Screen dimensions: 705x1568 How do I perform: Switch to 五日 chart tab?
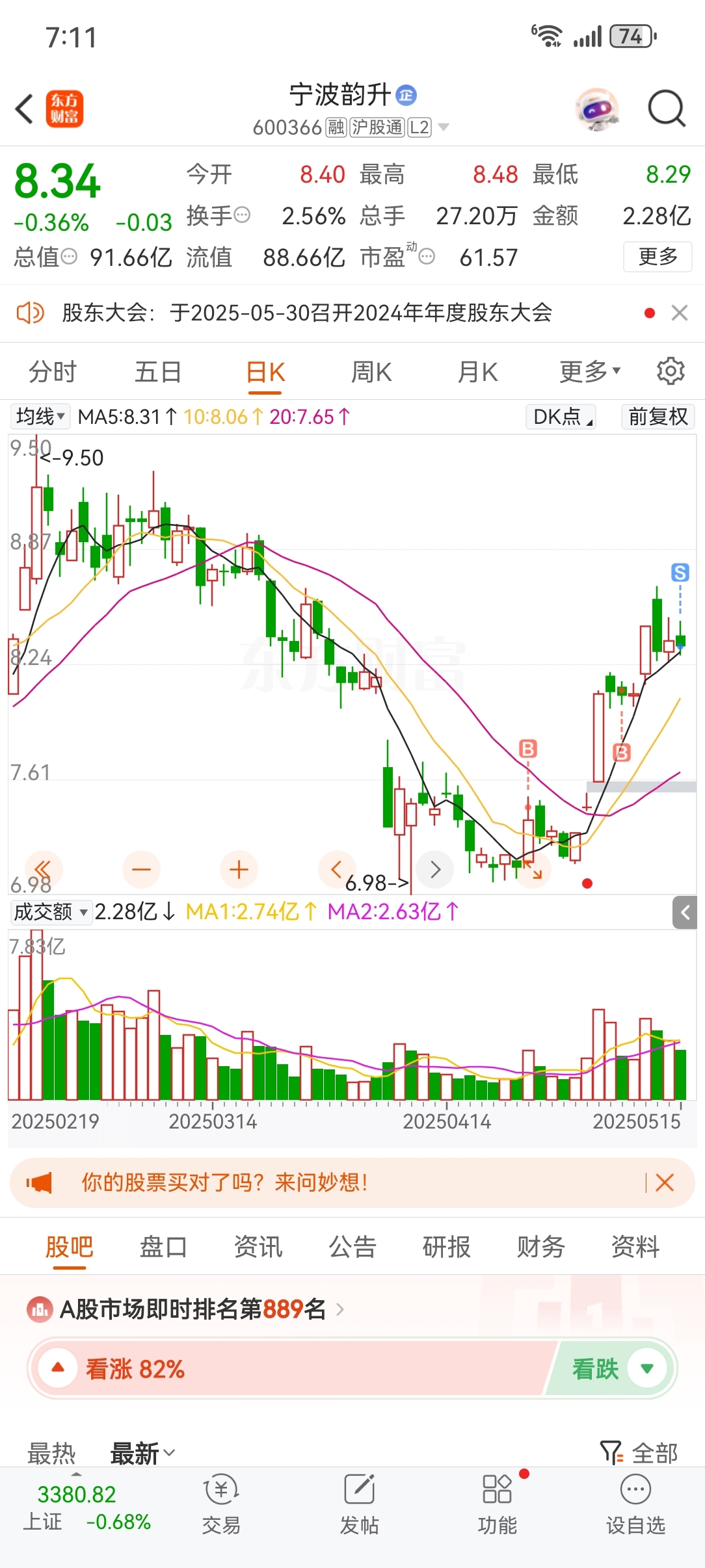(158, 372)
